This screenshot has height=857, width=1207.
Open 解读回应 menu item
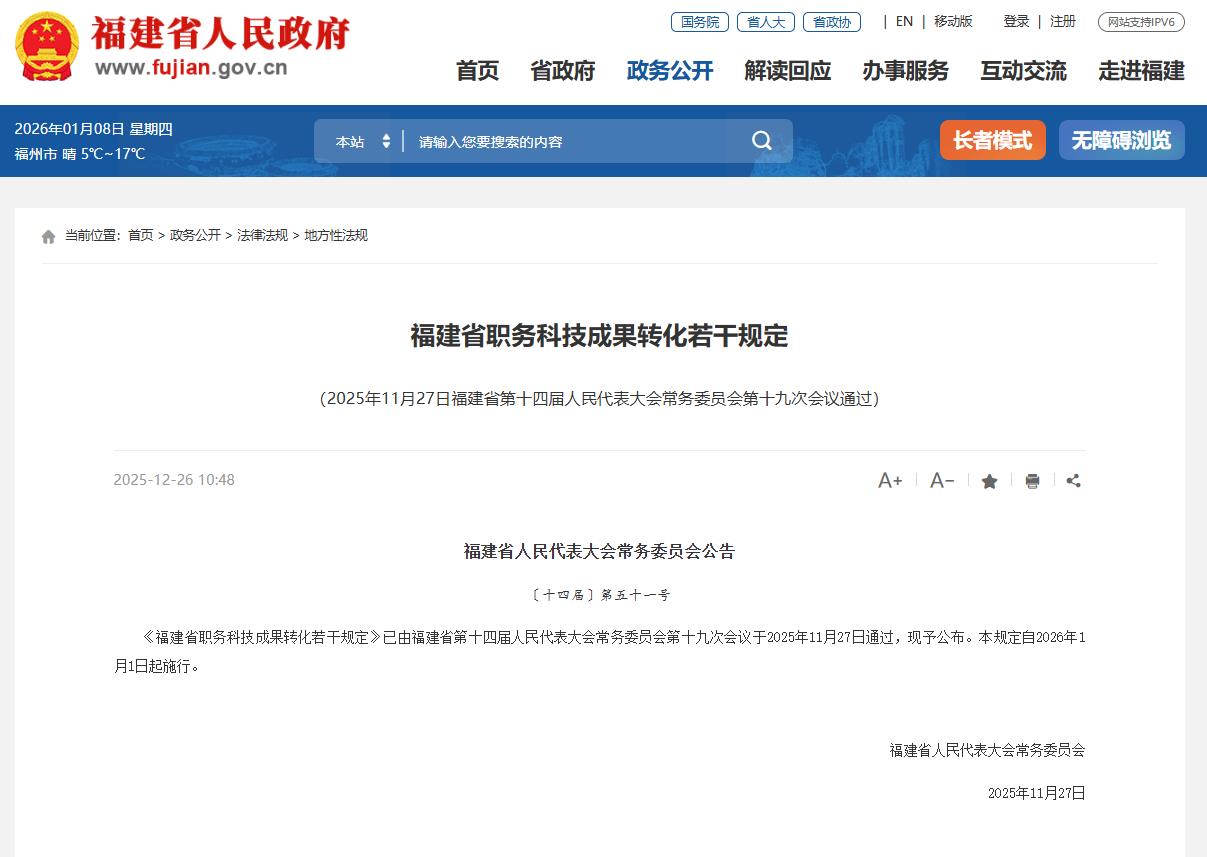787,71
